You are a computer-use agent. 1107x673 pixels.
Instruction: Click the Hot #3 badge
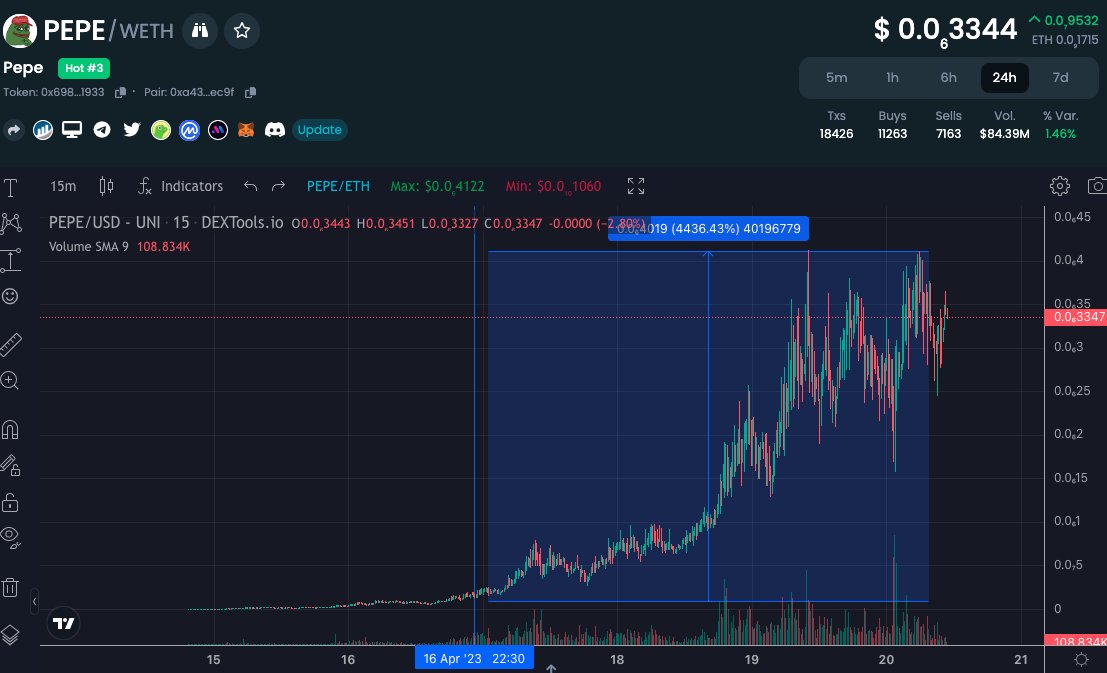pos(84,69)
